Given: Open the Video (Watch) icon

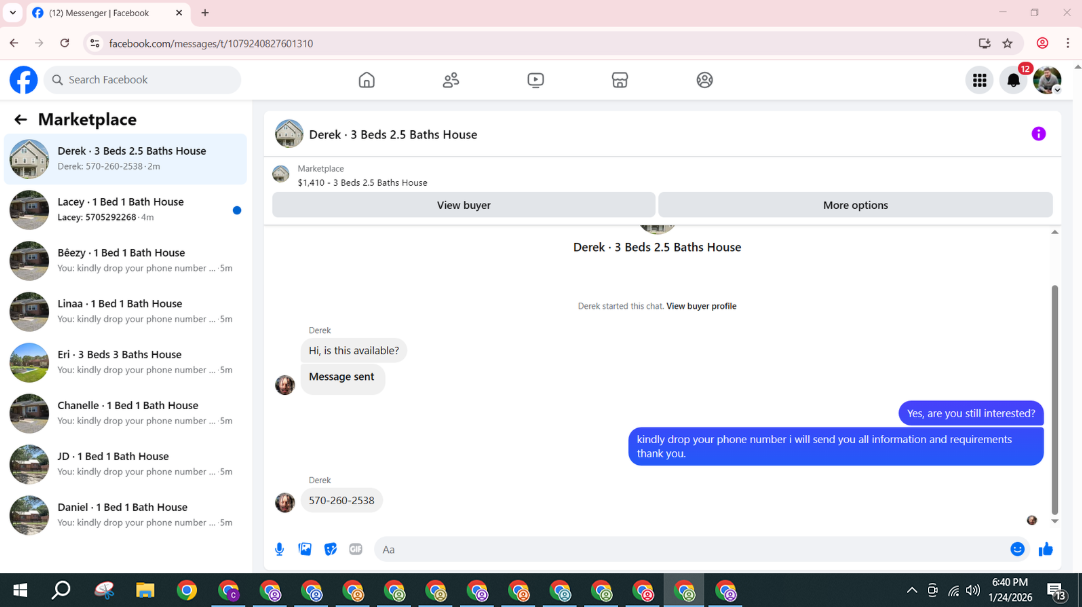Looking at the screenshot, I should point(535,80).
